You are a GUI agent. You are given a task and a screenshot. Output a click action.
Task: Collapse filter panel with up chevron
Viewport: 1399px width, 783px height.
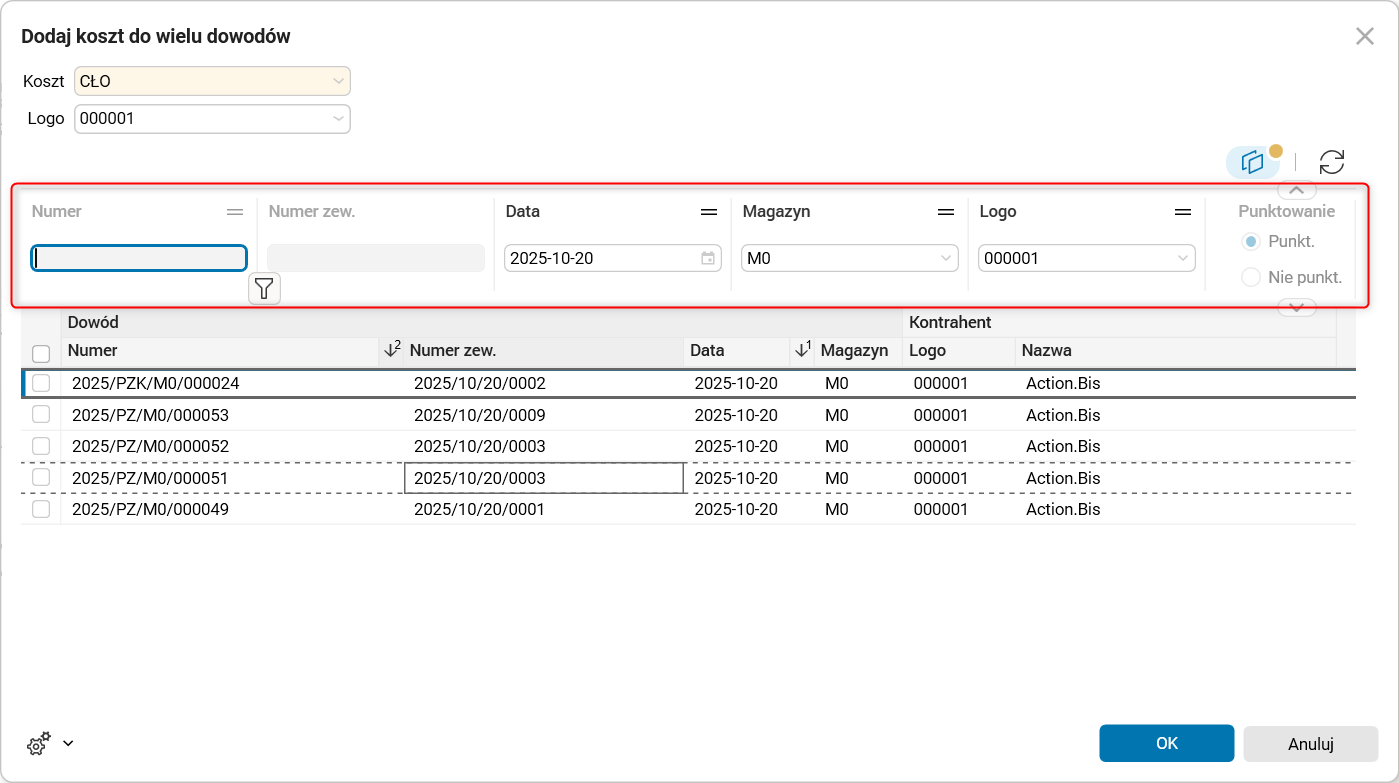tap(1296, 189)
